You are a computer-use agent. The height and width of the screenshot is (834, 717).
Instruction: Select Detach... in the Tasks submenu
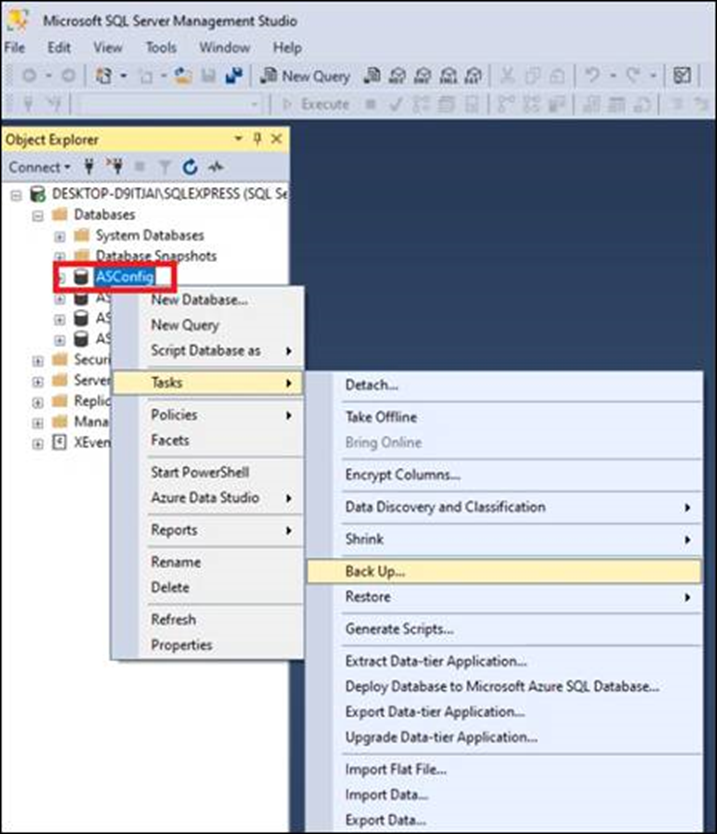coord(504,385)
